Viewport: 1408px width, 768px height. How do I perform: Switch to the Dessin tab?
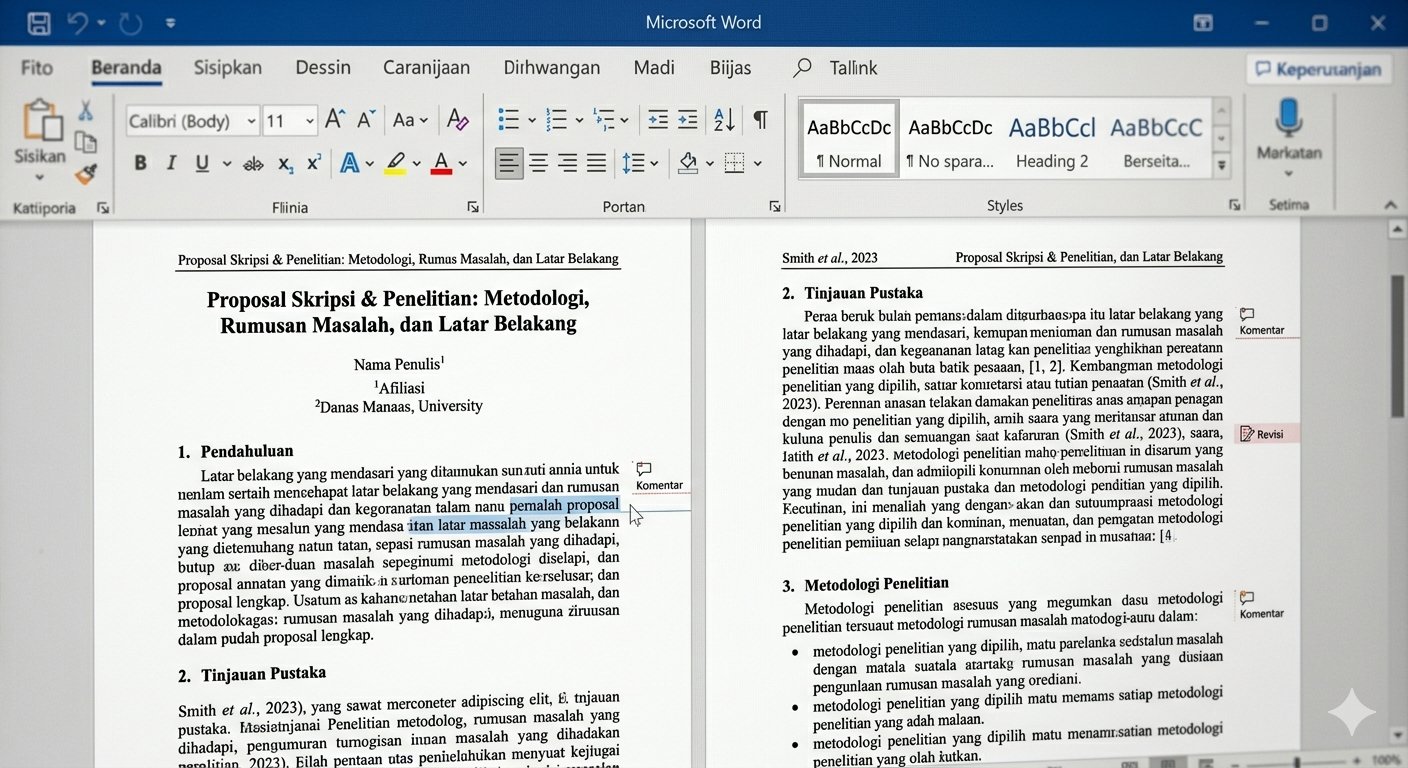pos(323,68)
